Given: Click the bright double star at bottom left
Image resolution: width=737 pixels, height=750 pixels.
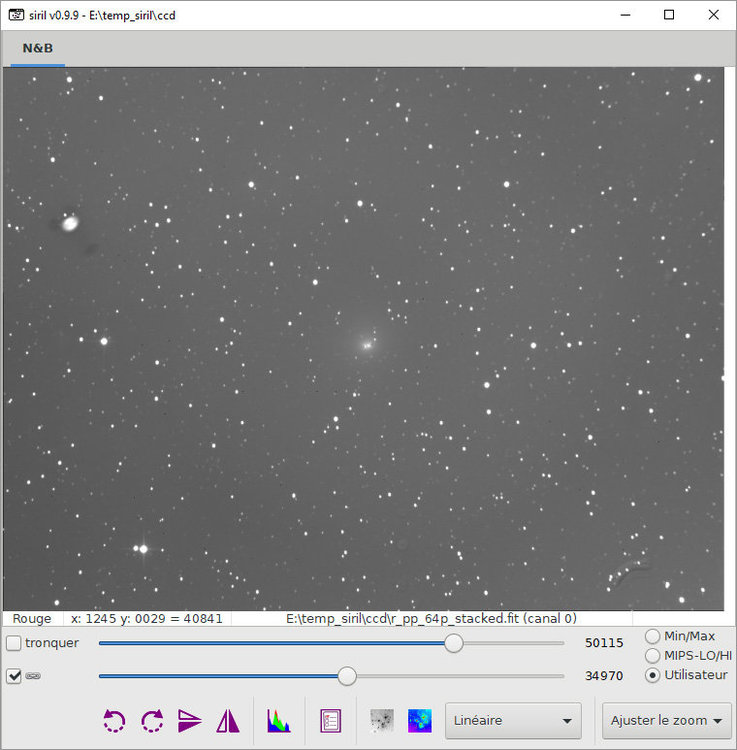Looking at the screenshot, I should pos(140,549).
